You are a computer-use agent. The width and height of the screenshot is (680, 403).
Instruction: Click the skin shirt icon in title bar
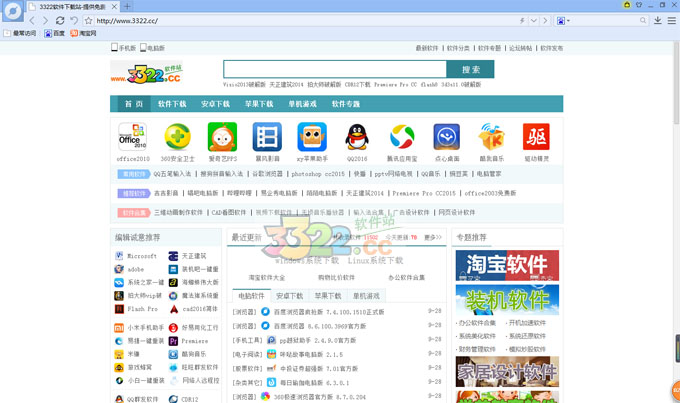click(x=639, y=5)
